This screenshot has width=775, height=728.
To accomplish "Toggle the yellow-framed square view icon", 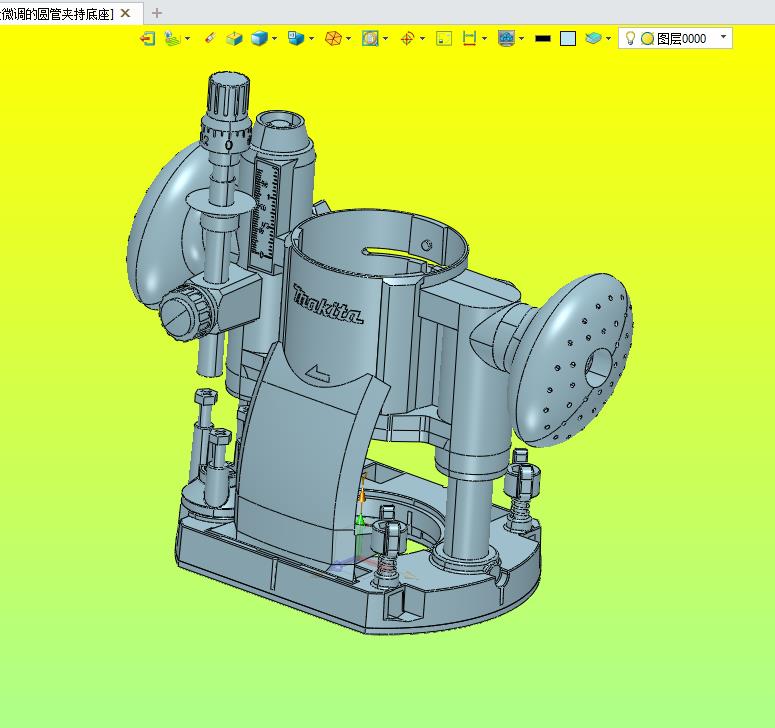I will [445, 39].
